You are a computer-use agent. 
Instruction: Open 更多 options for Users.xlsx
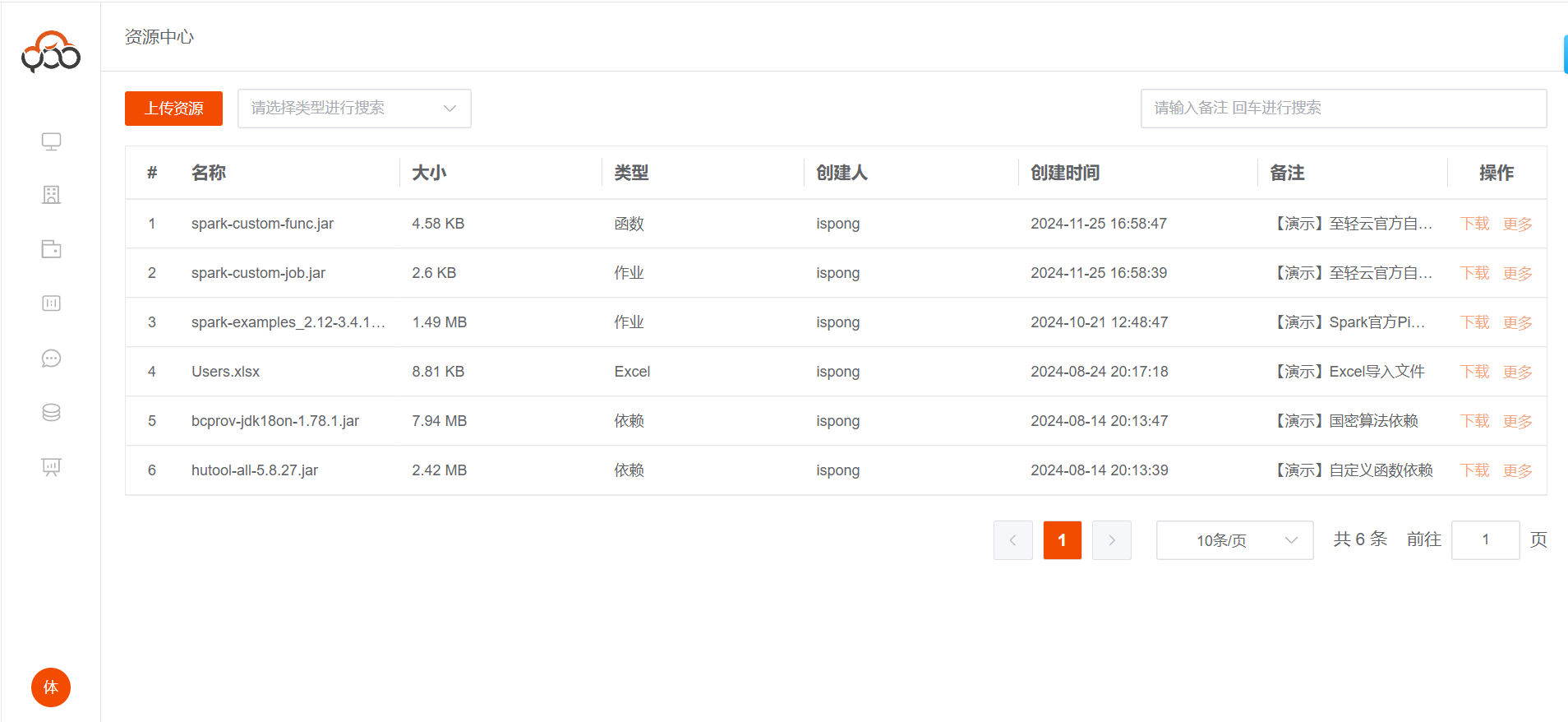pyautogui.click(x=1517, y=372)
